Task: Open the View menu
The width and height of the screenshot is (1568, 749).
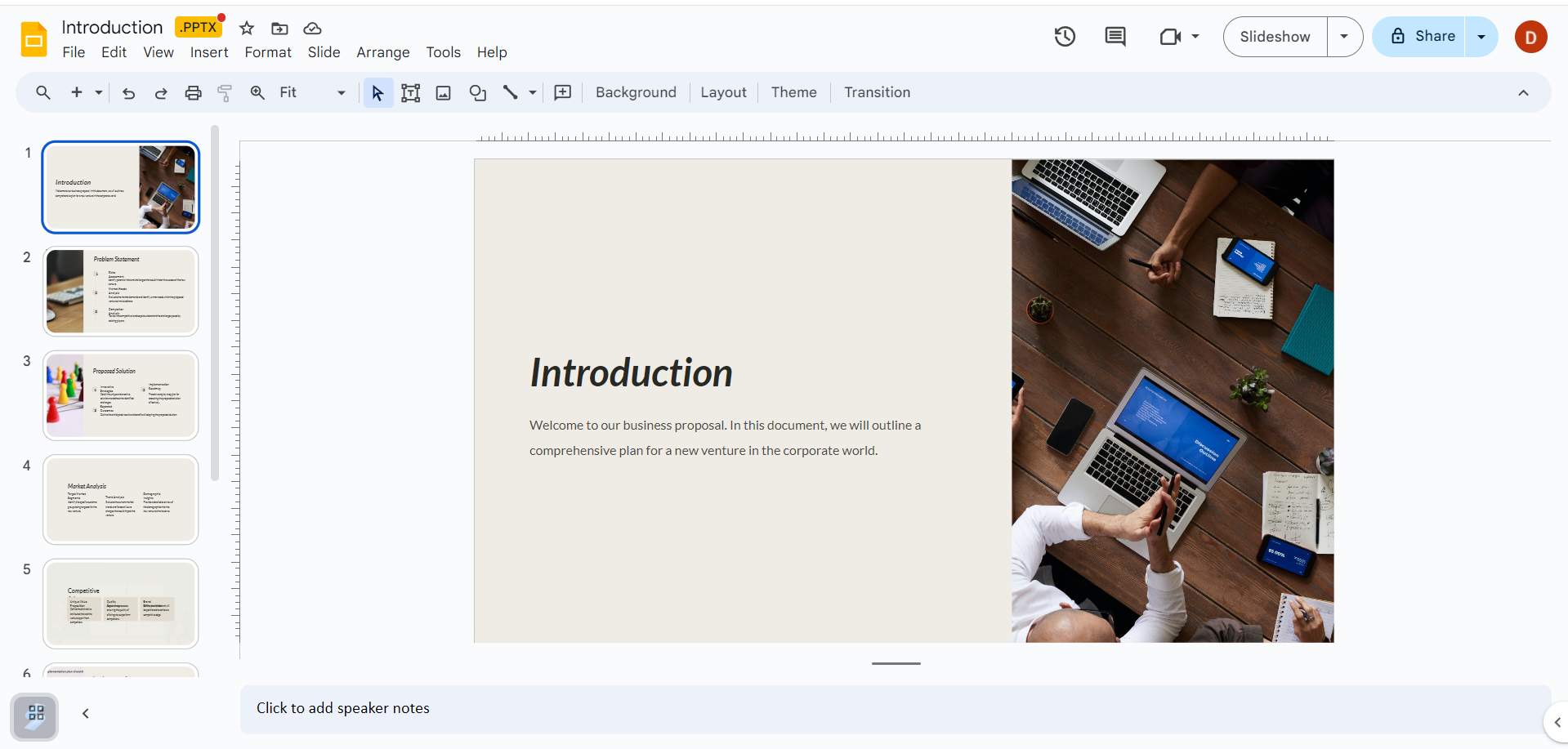Action: pos(159,52)
